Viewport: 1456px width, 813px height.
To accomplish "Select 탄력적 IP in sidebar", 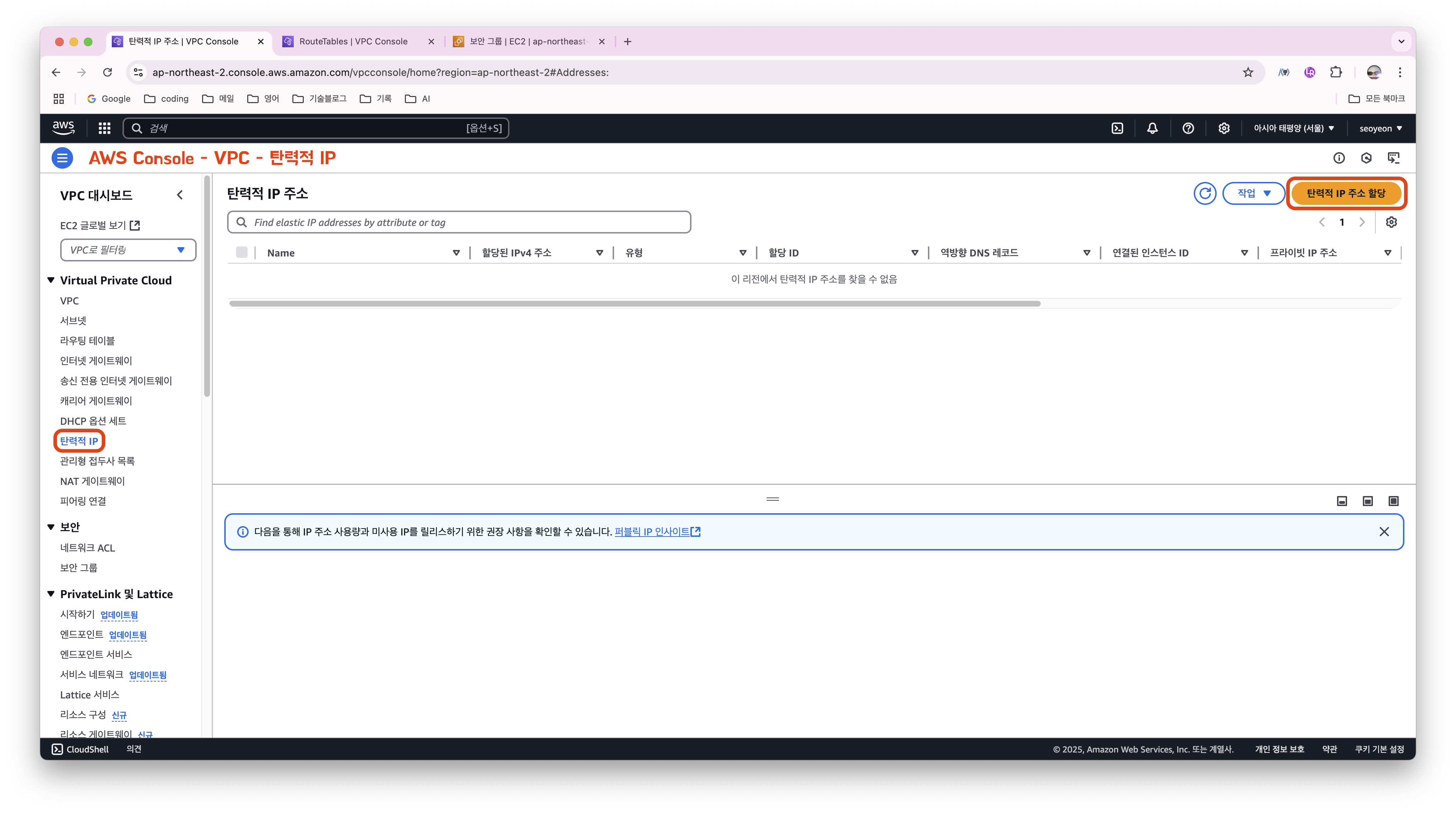I will point(79,441).
